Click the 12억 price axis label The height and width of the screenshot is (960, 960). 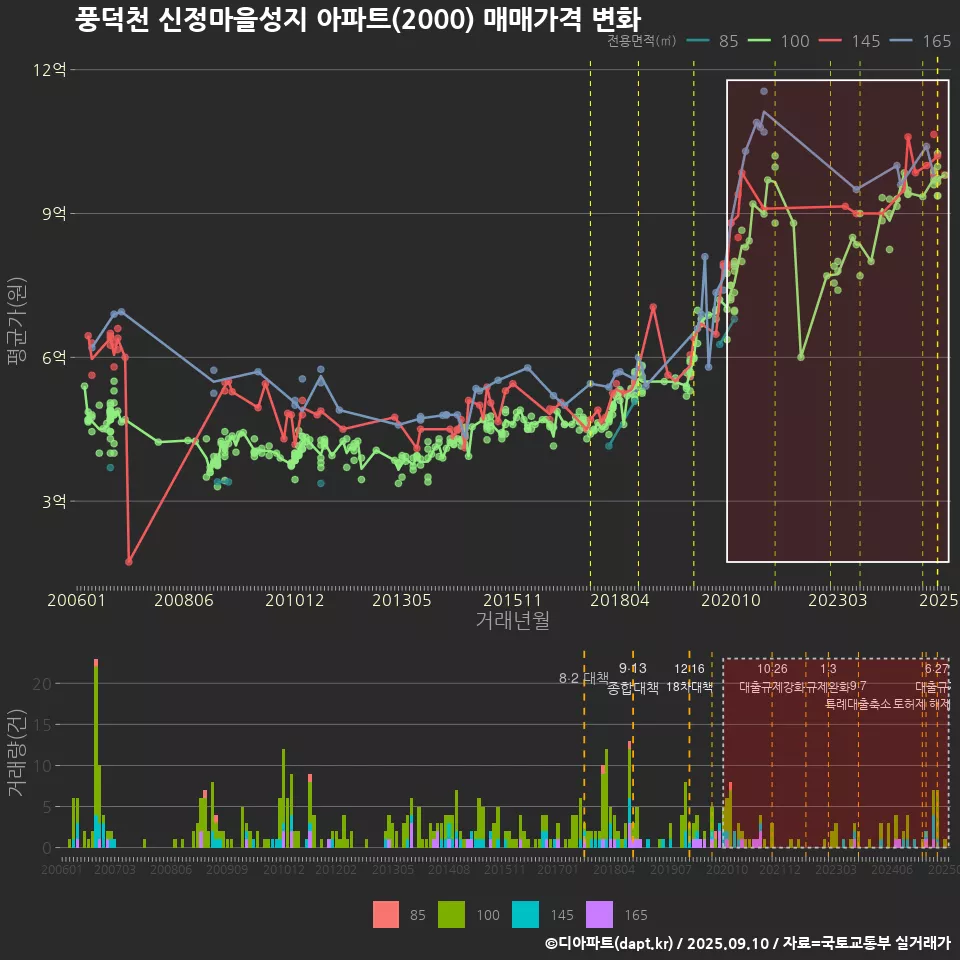click(x=50, y=70)
